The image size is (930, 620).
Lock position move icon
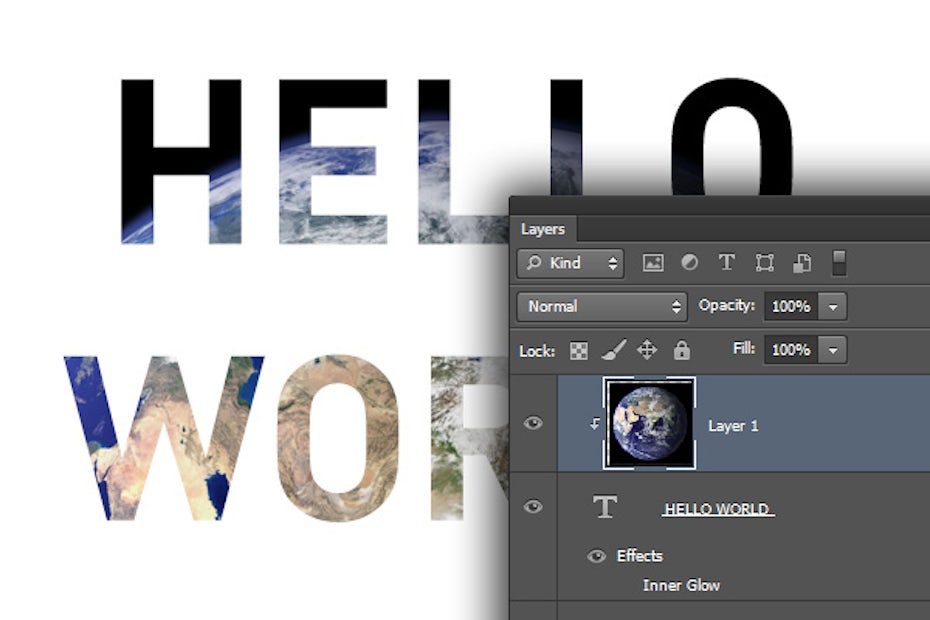(647, 350)
